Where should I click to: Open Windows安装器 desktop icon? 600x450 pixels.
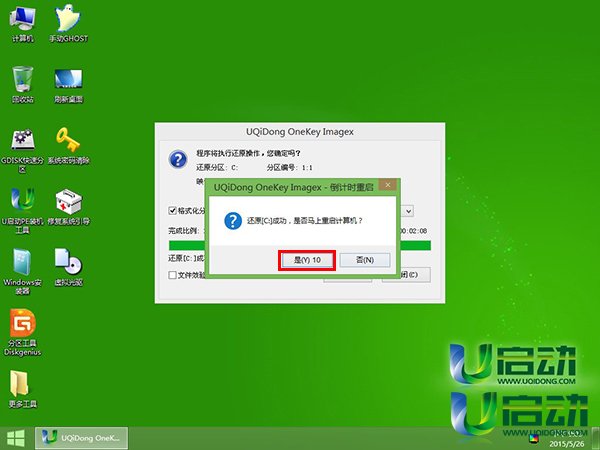[x=22, y=272]
